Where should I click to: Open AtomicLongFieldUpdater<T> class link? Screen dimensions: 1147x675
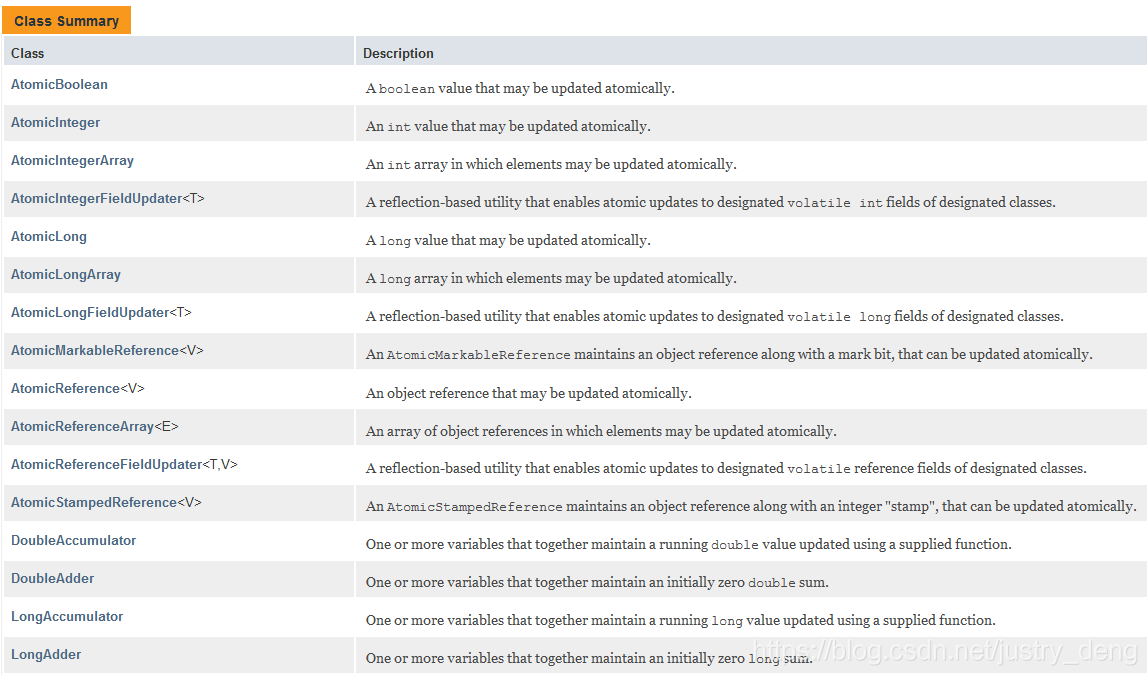pos(101,313)
